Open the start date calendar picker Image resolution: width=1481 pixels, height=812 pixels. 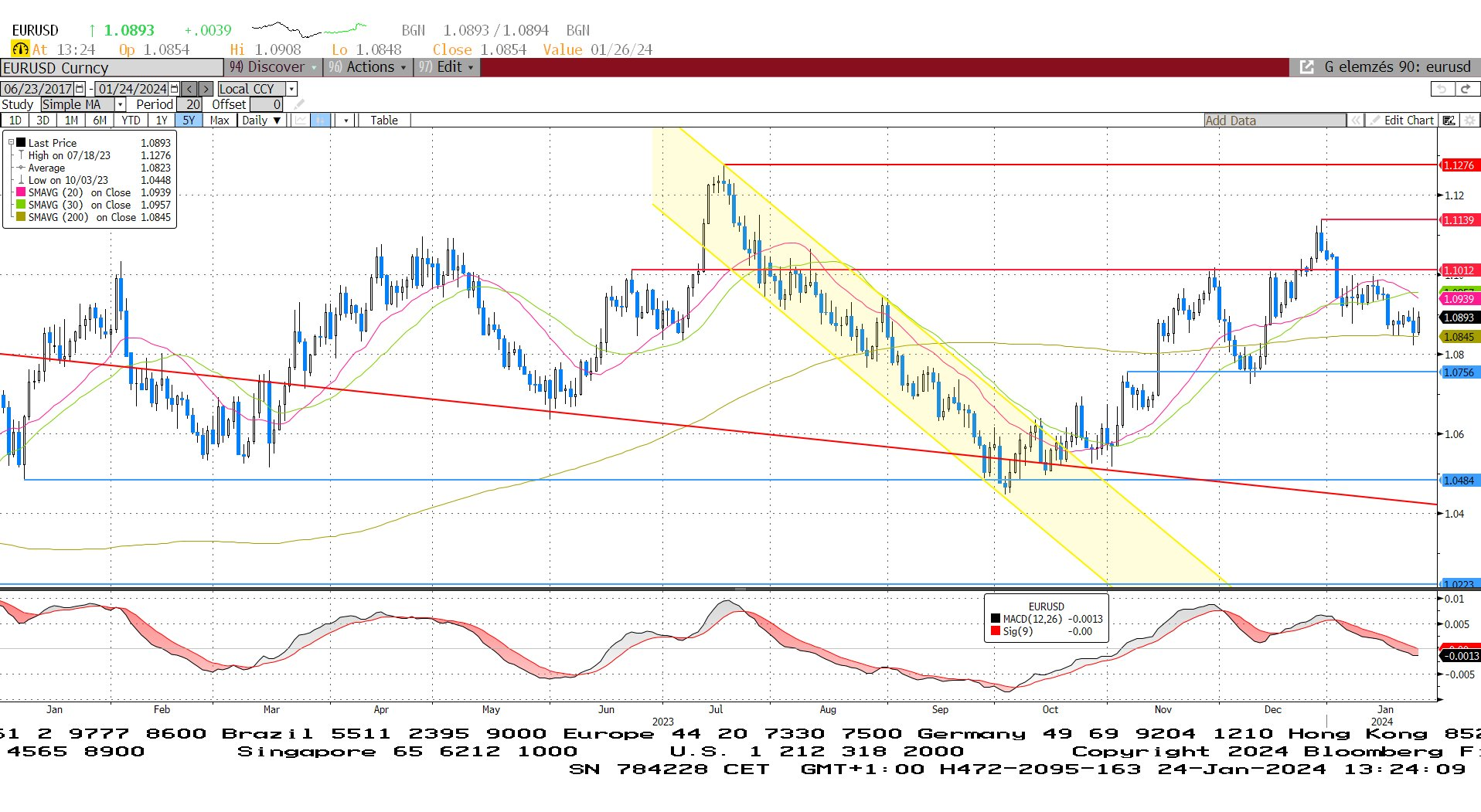point(80,89)
